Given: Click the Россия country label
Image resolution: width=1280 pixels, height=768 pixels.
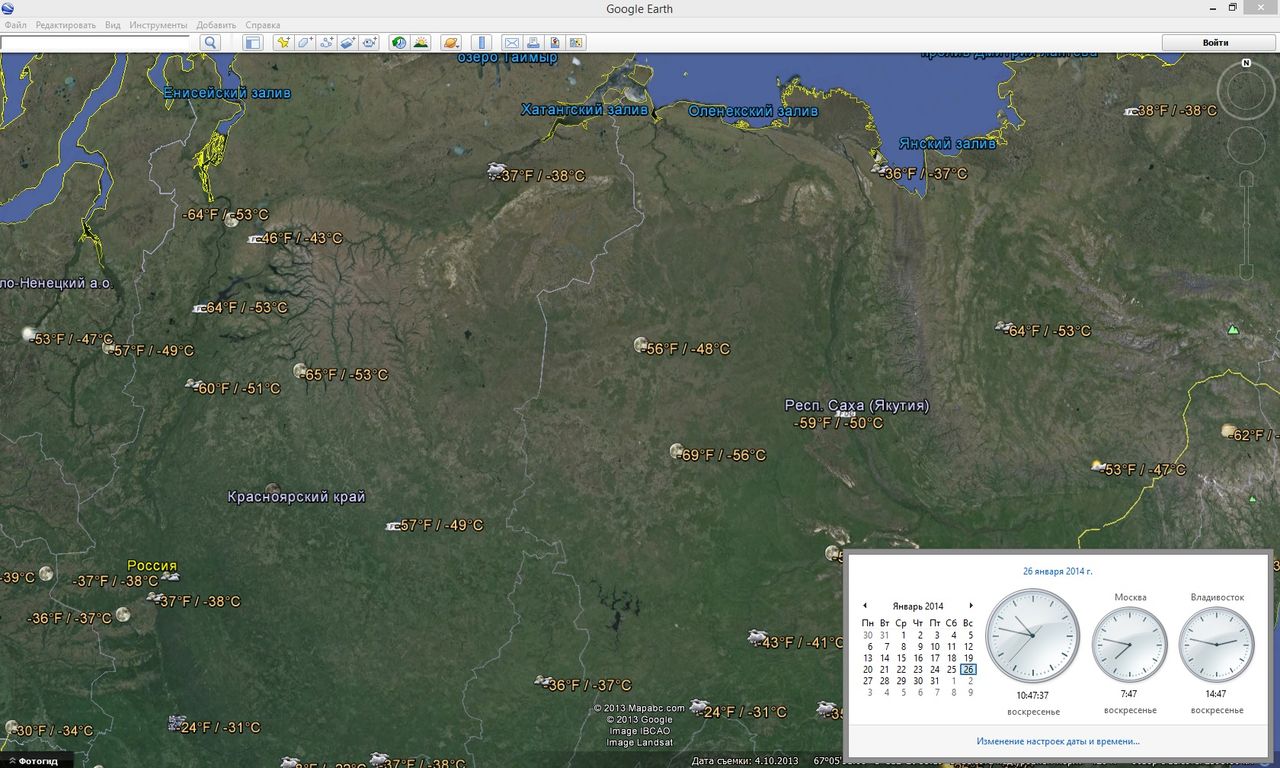Looking at the screenshot, I should [152, 566].
